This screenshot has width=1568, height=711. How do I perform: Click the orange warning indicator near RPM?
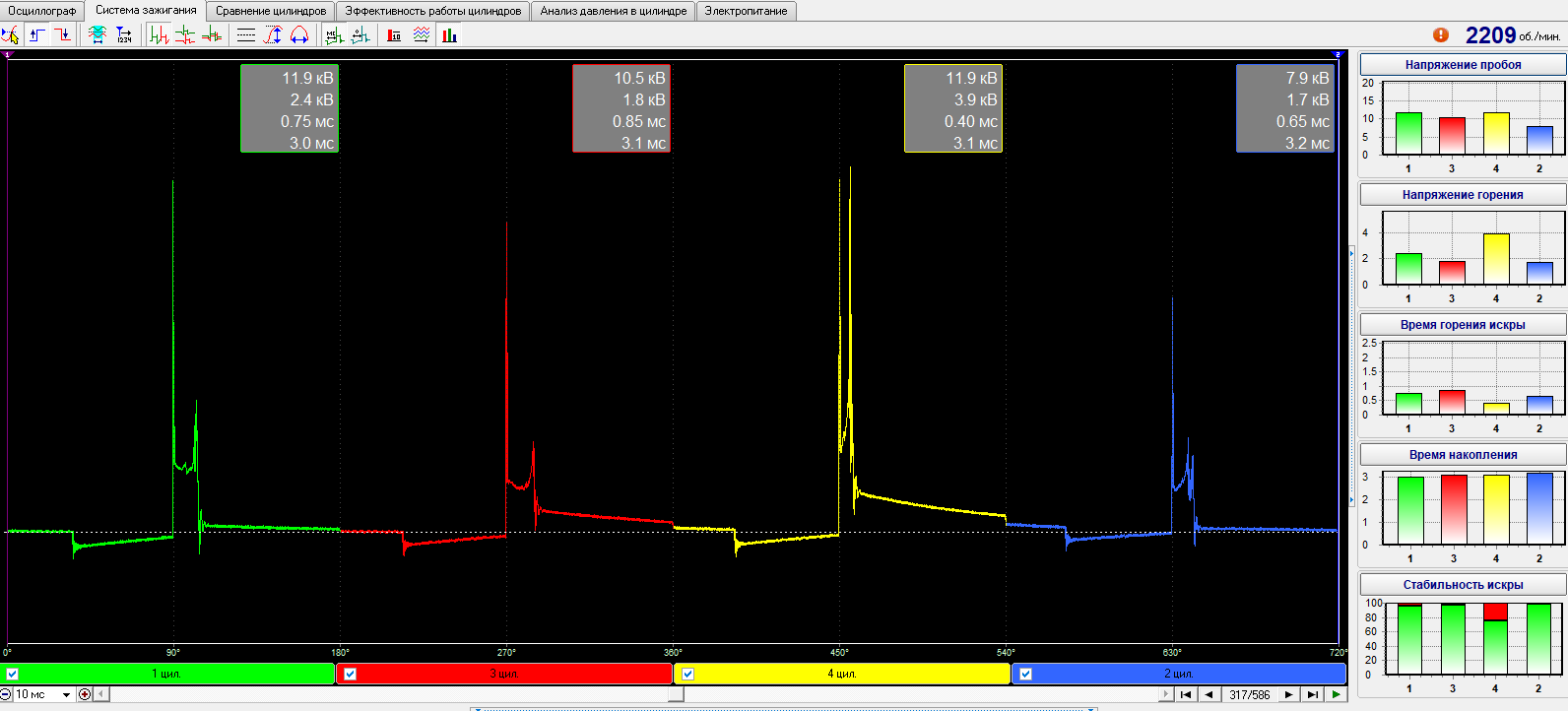[1441, 34]
